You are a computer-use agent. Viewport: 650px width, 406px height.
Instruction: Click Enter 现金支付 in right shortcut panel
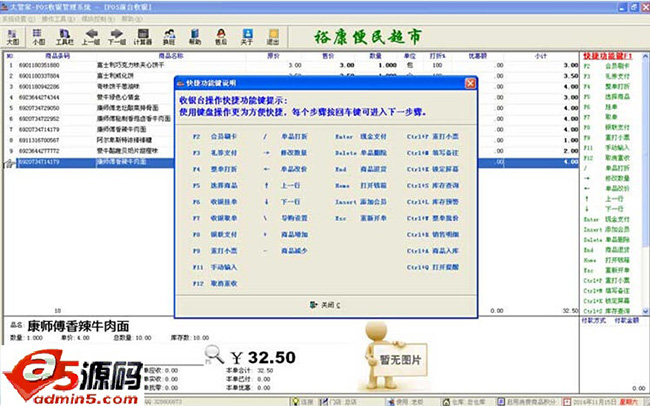[x=606, y=219]
